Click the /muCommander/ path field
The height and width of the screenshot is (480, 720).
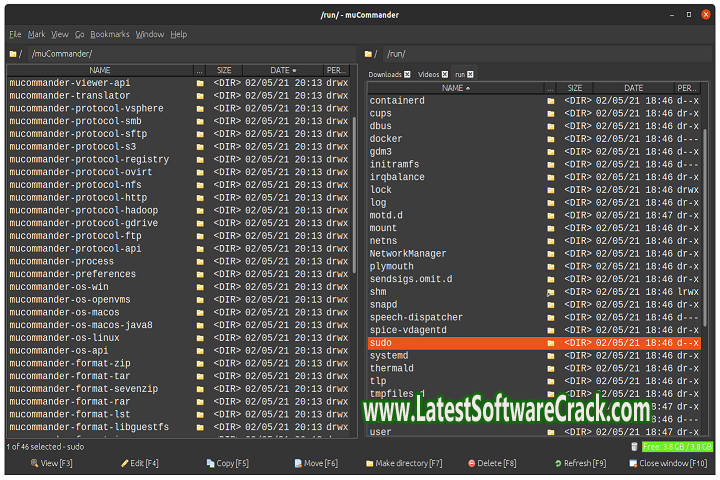click(190, 54)
